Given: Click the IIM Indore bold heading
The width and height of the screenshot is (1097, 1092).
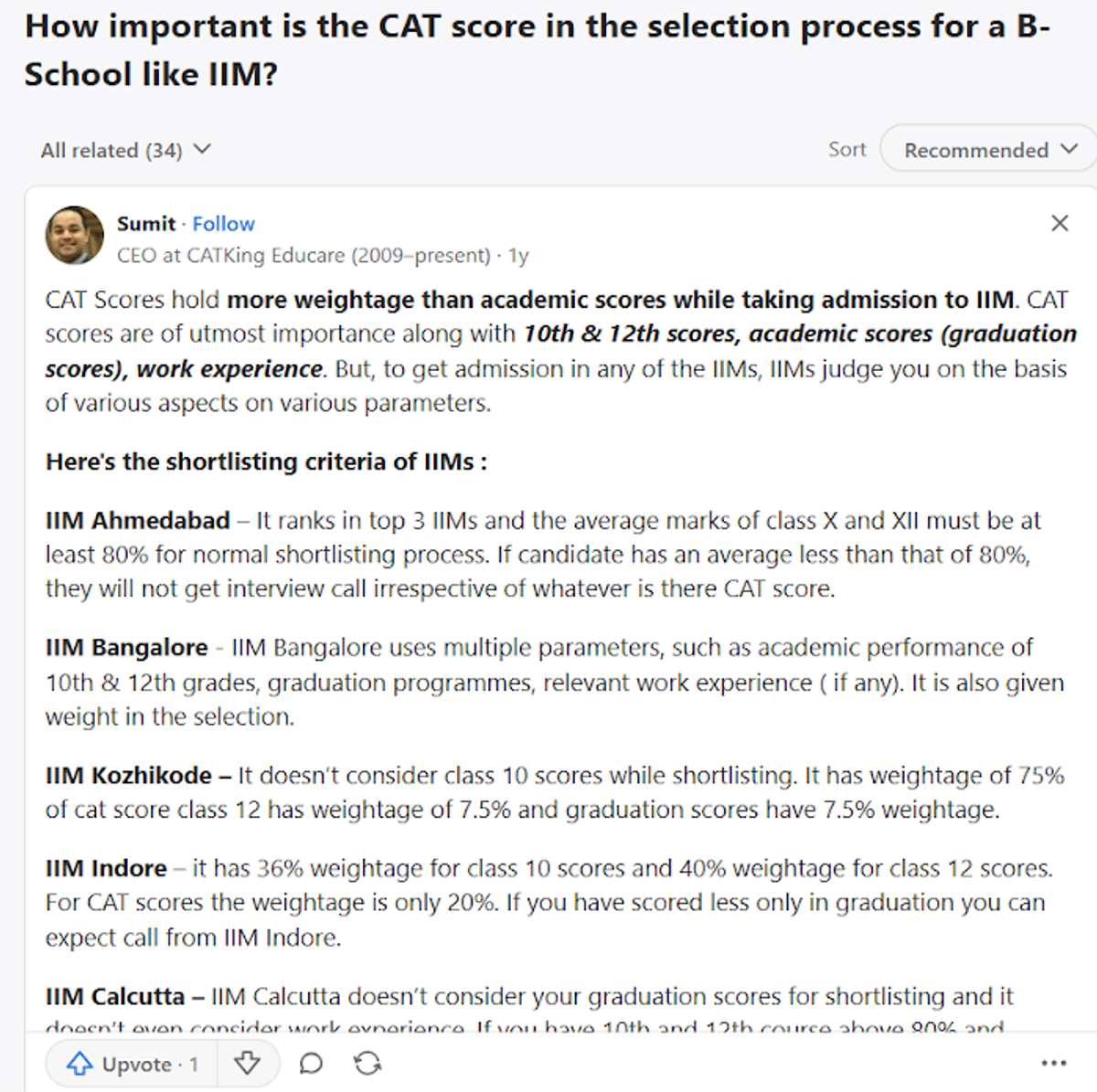Looking at the screenshot, I should 106,868.
